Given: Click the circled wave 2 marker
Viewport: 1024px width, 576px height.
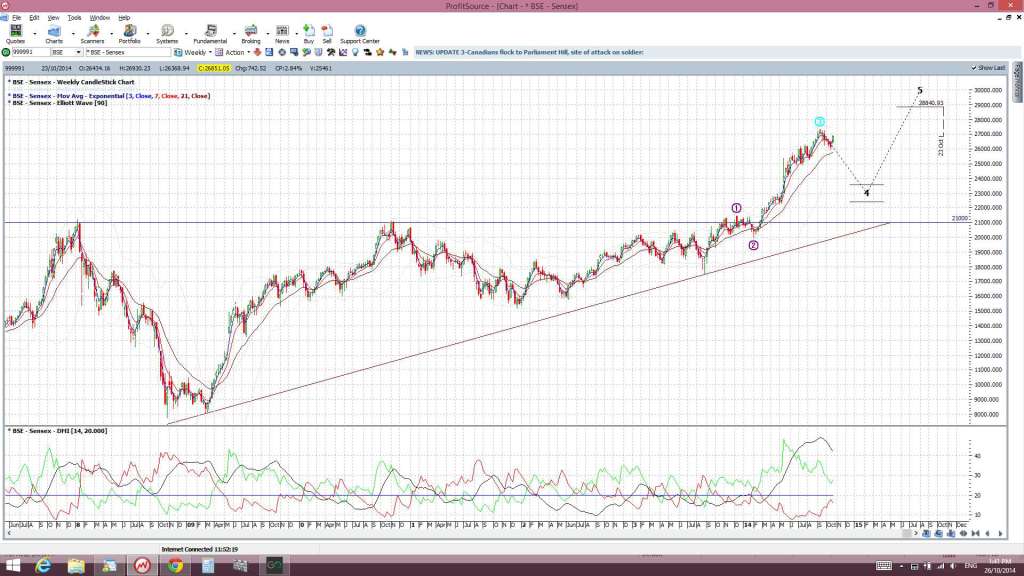Looking at the screenshot, I should pyautogui.click(x=754, y=246).
